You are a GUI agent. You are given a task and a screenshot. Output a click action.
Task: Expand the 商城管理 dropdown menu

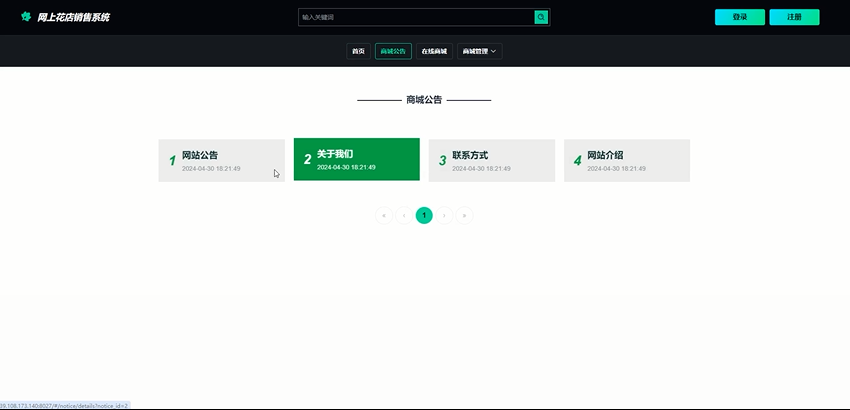(x=479, y=52)
